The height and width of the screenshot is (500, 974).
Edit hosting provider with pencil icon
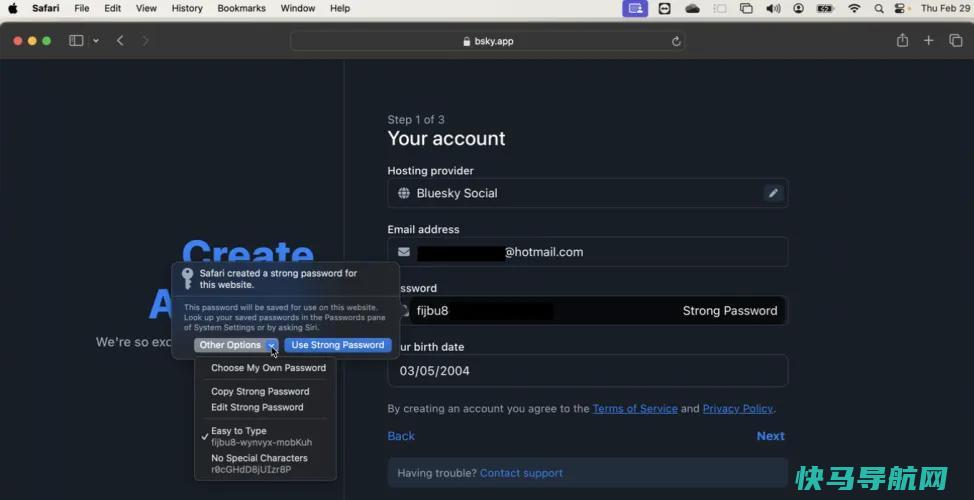pos(773,193)
